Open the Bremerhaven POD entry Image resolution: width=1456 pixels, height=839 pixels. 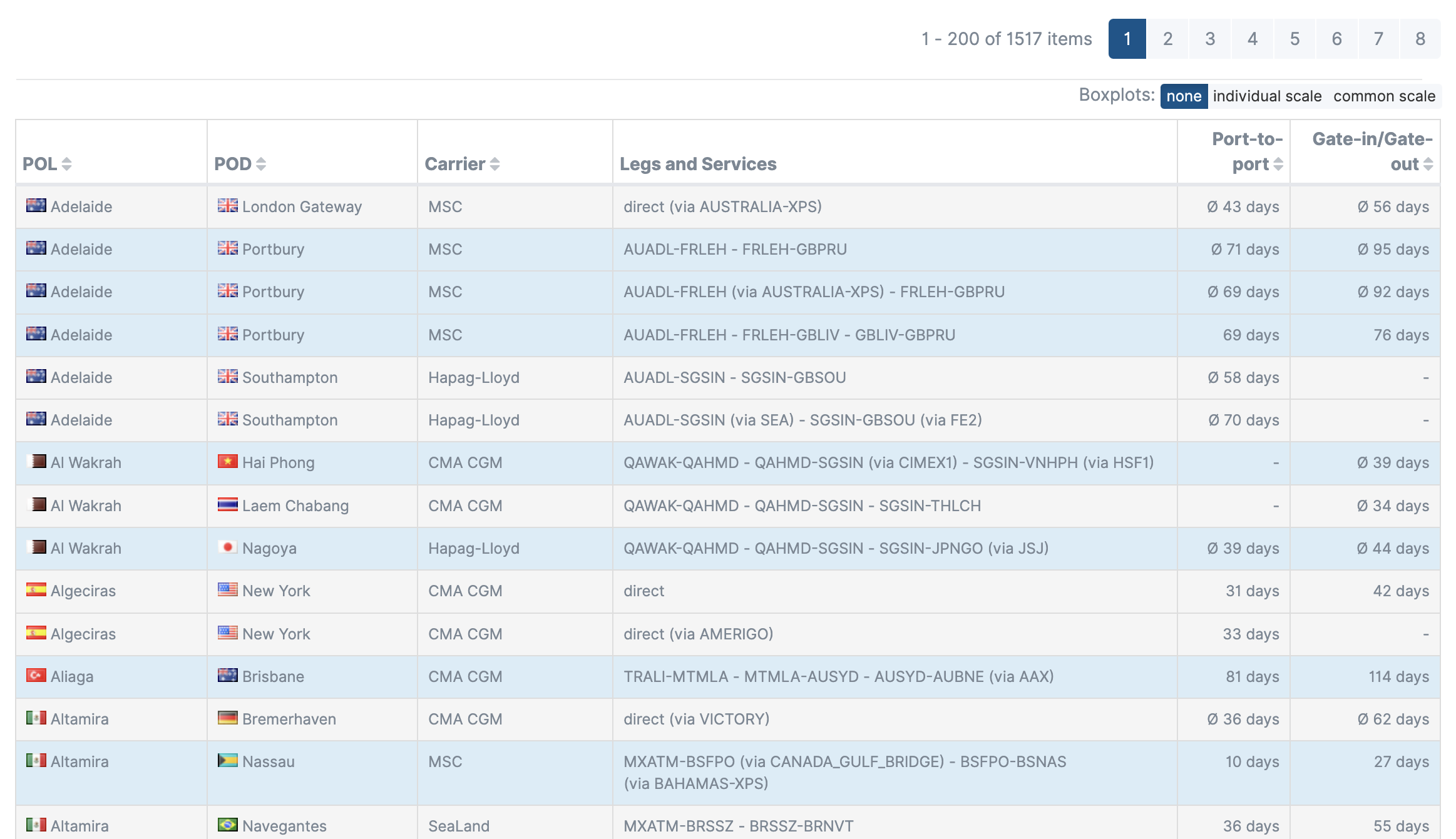coord(289,719)
